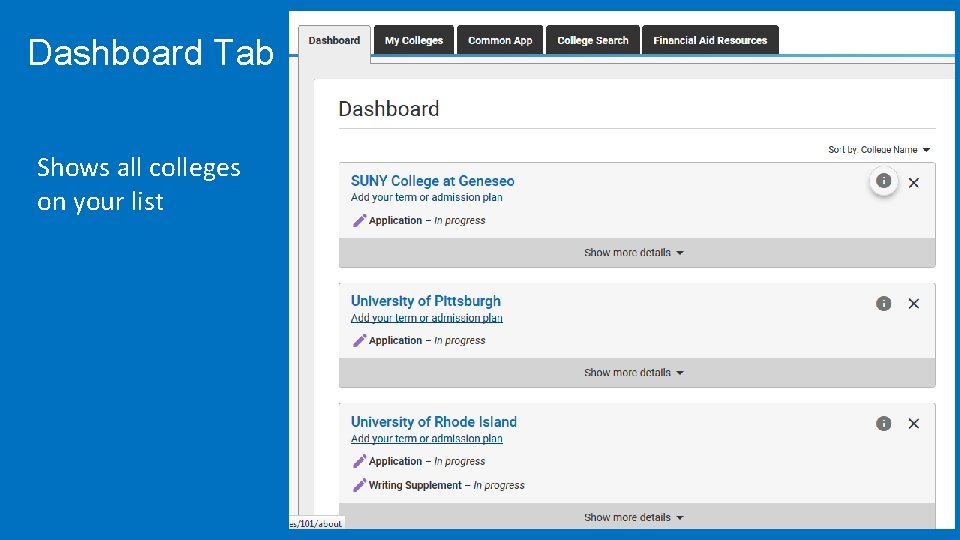Expand Show more details for University of Rhode Island
This screenshot has width=960, height=540.
pyautogui.click(x=634, y=518)
